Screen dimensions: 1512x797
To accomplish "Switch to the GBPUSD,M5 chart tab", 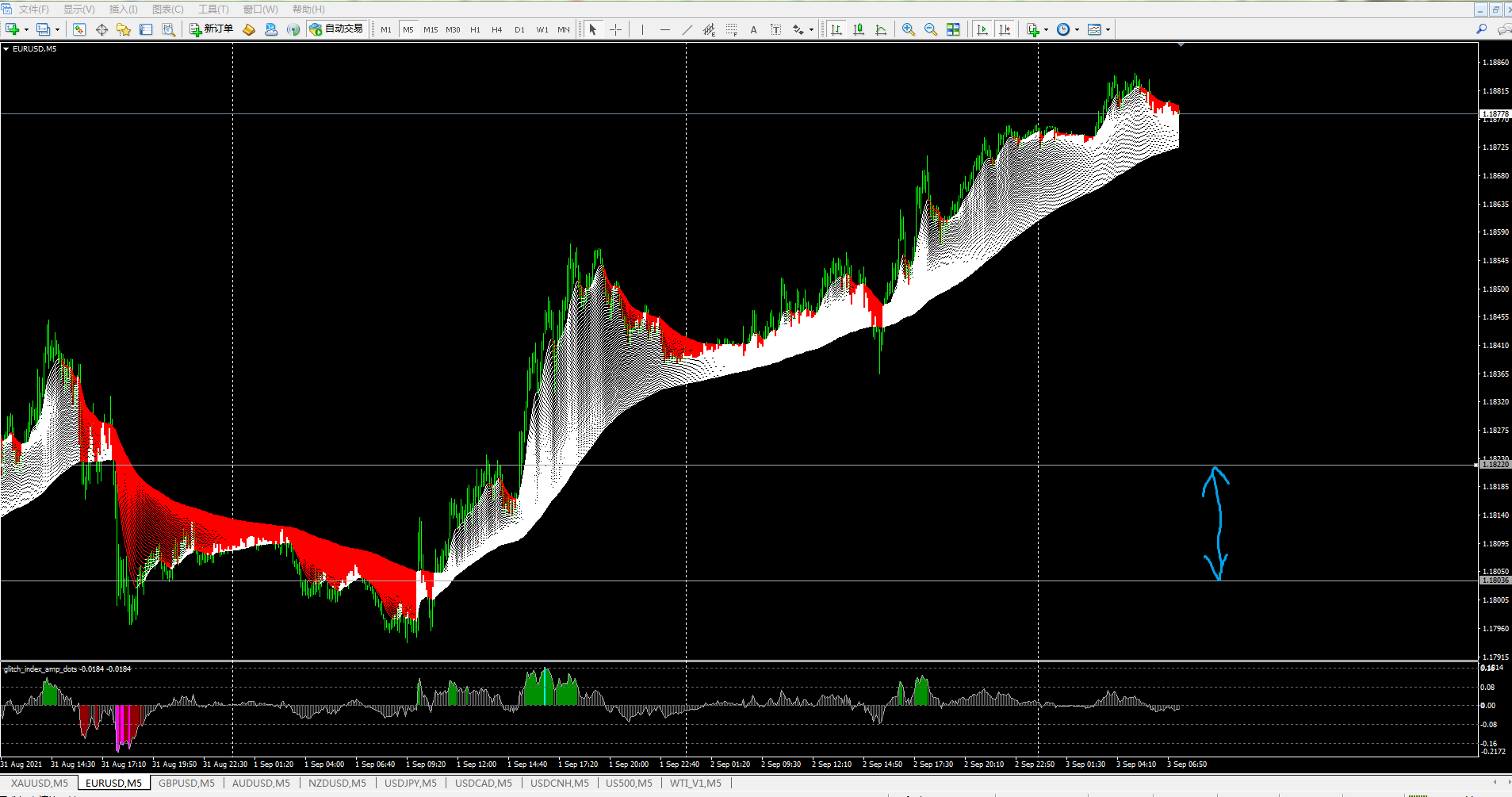I will tap(186, 784).
